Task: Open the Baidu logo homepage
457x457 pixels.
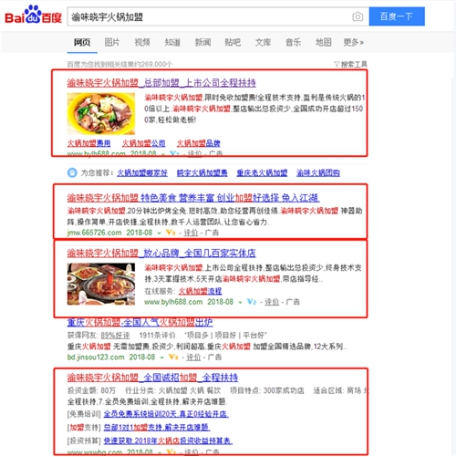Action: pos(33,15)
